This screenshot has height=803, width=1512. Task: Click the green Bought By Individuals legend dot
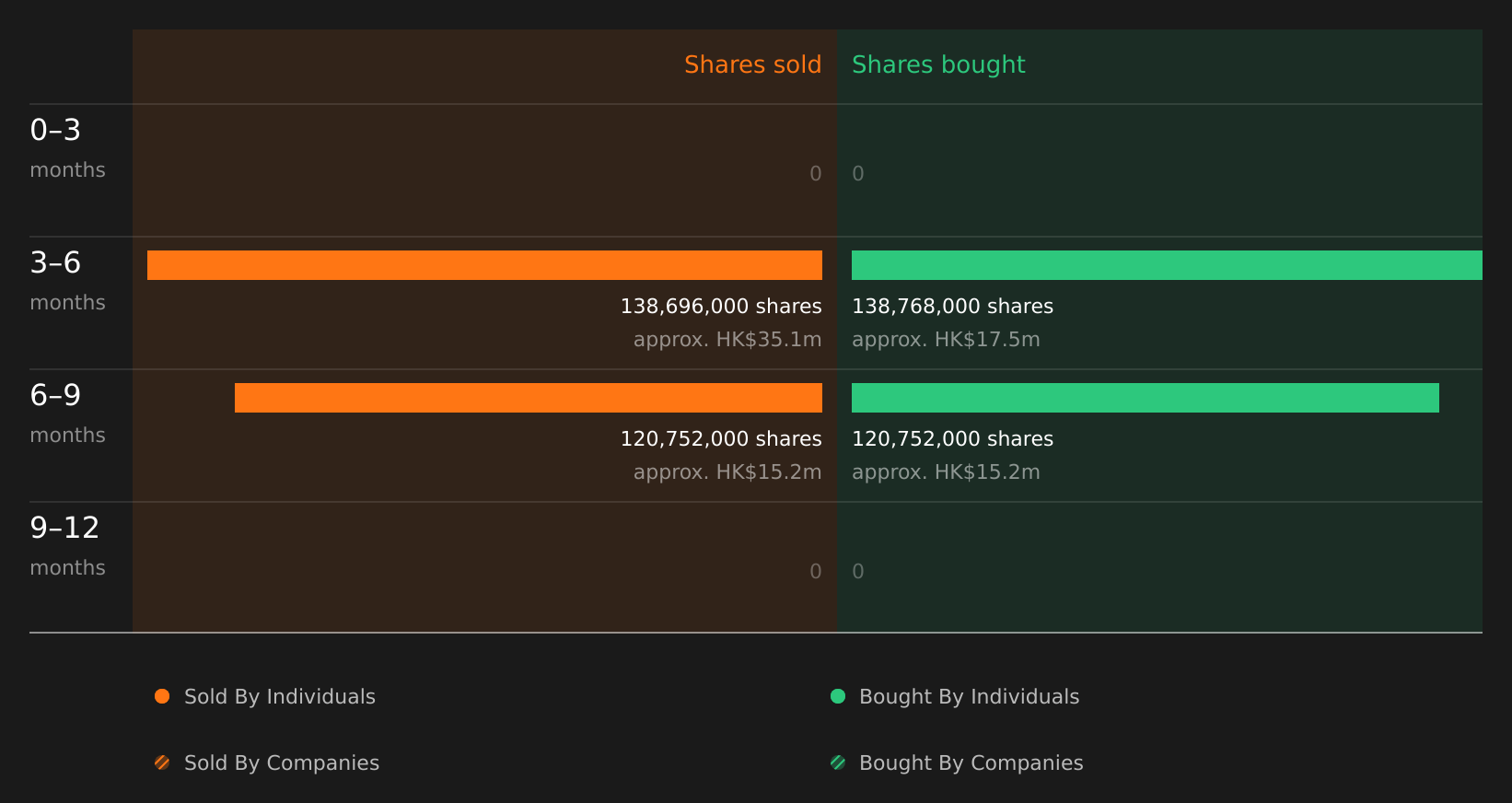(x=838, y=696)
